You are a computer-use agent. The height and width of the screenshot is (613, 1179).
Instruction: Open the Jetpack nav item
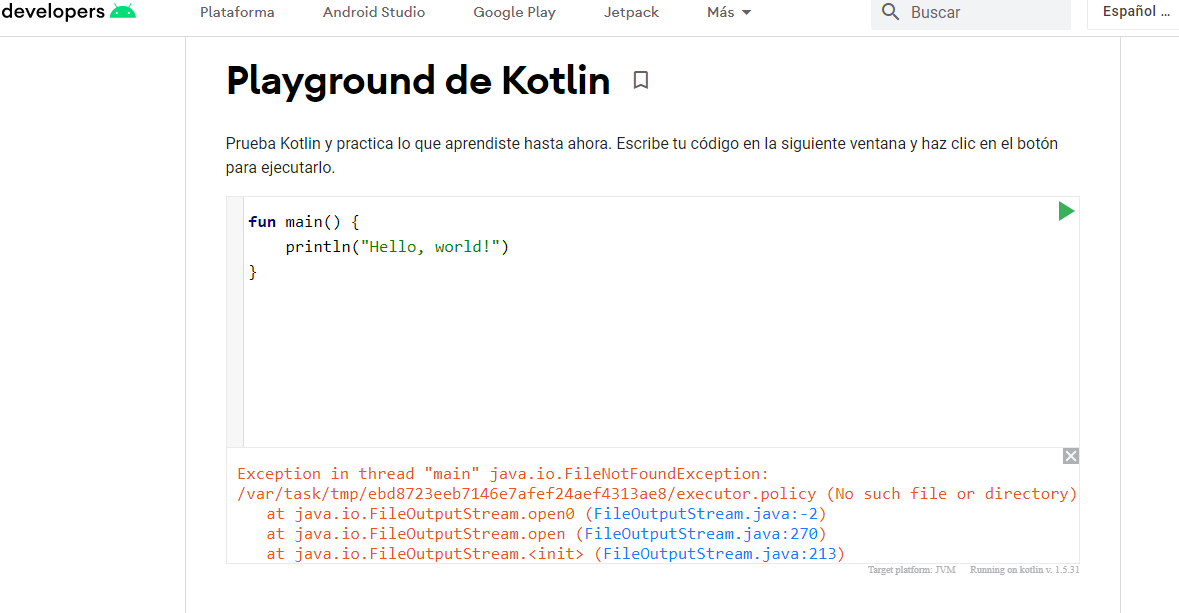(631, 12)
